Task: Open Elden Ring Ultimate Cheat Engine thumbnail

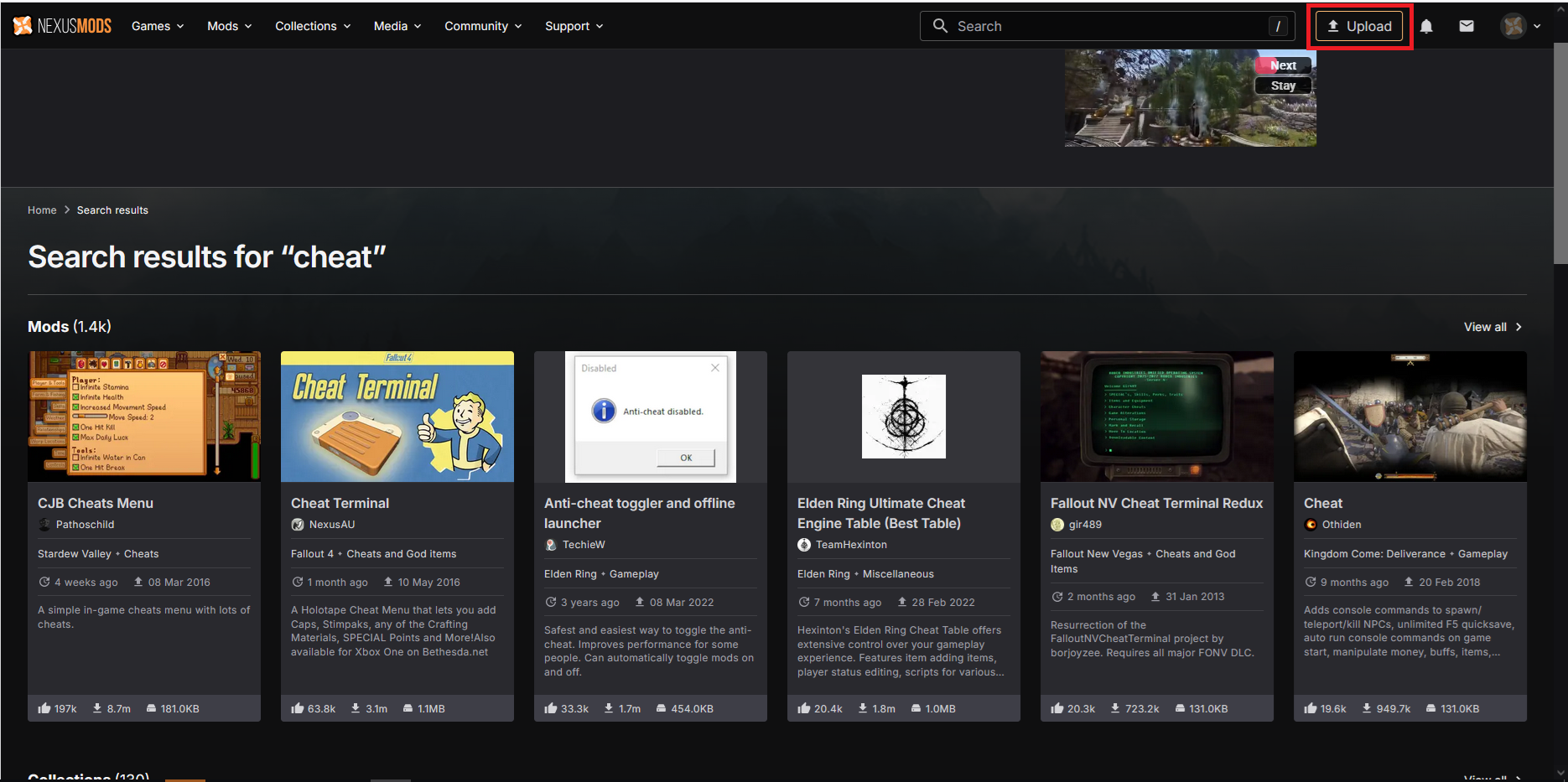Action: pyautogui.click(x=903, y=417)
